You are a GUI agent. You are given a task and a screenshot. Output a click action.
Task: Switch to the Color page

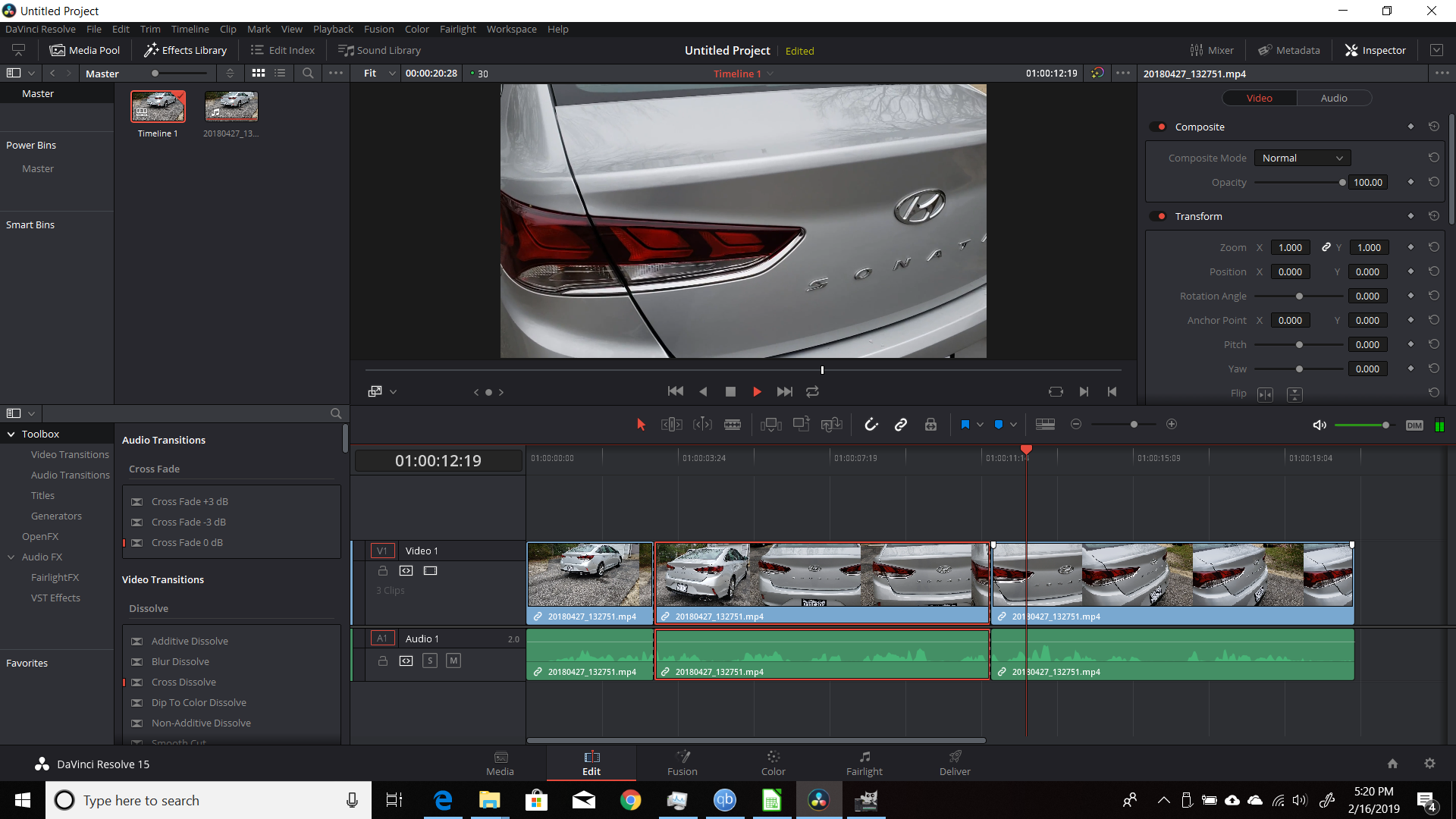click(773, 763)
